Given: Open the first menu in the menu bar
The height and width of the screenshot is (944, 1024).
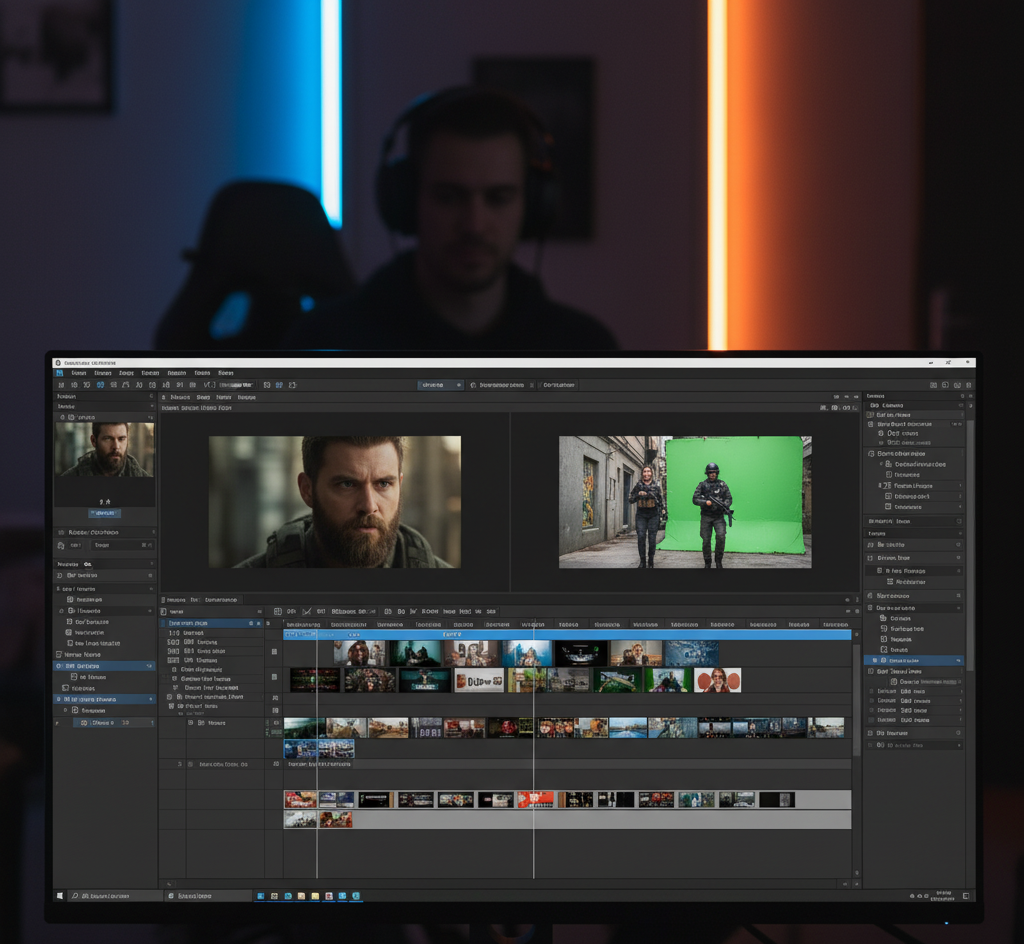Looking at the screenshot, I should coord(77,371).
